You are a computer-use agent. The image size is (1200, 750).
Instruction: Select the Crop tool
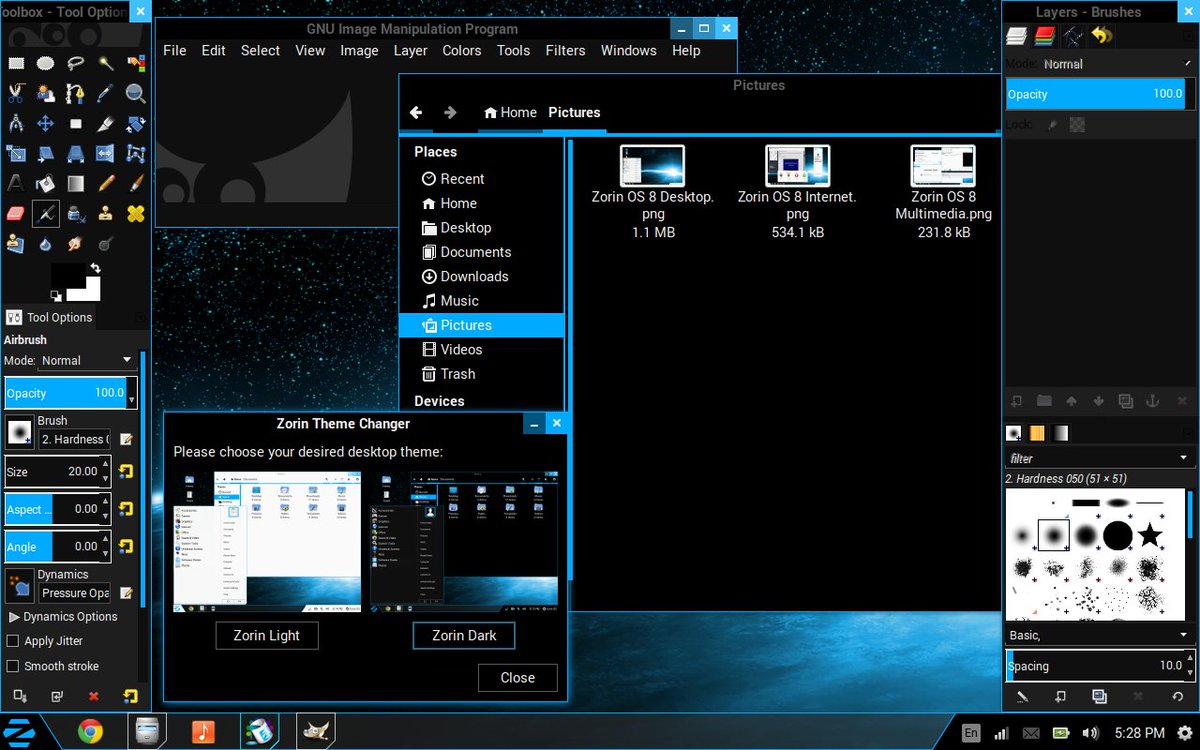pyautogui.click(x=105, y=123)
